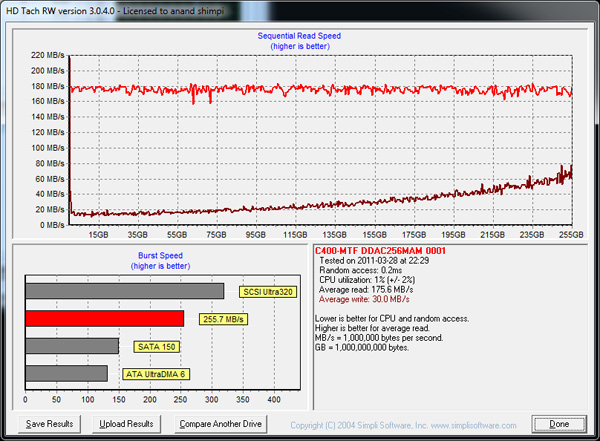Click the 'Random access: 0.2ms' line

point(360,270)
